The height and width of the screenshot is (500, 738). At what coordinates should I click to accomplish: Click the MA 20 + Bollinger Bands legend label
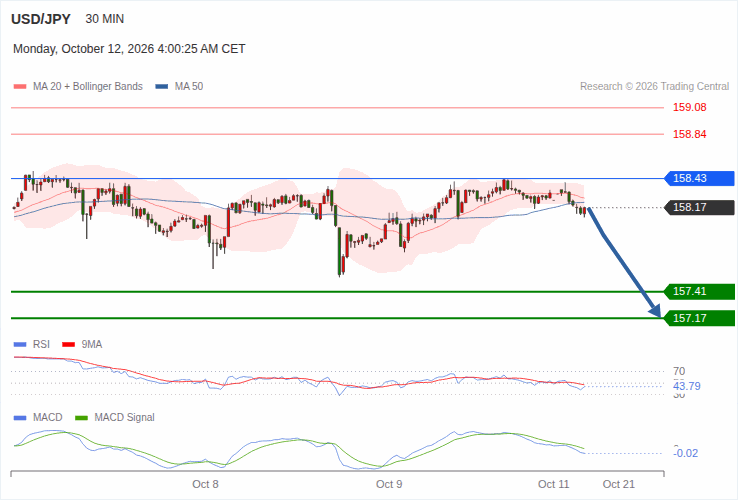click(x=88, y=87)
